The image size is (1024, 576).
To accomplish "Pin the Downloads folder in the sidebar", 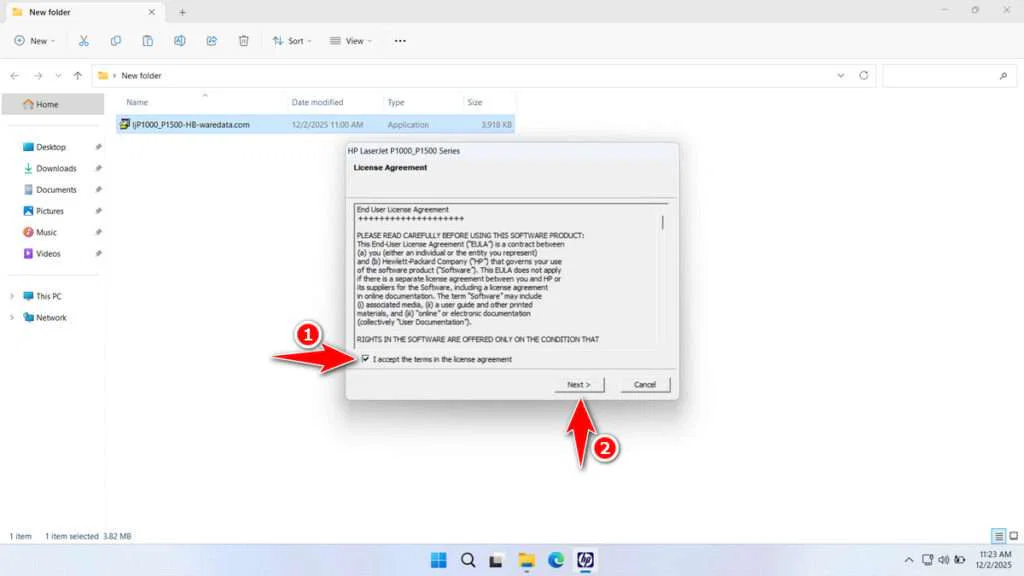I will pyautogui.click(x=99, y=168).
